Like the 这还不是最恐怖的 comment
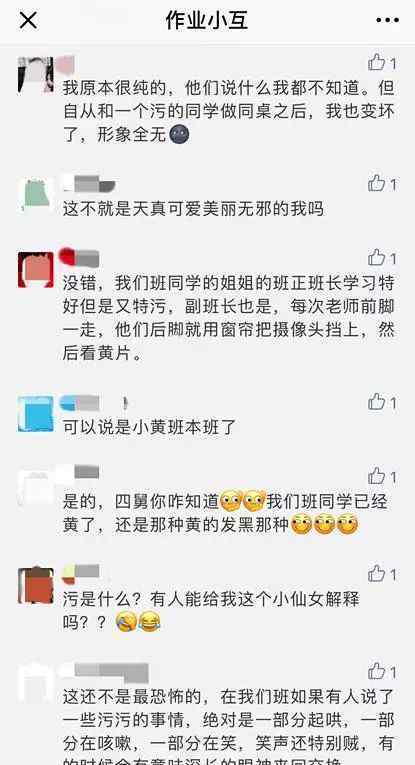Image resolution: width=415 pixels, height=765 pixels. click(382, 671)
